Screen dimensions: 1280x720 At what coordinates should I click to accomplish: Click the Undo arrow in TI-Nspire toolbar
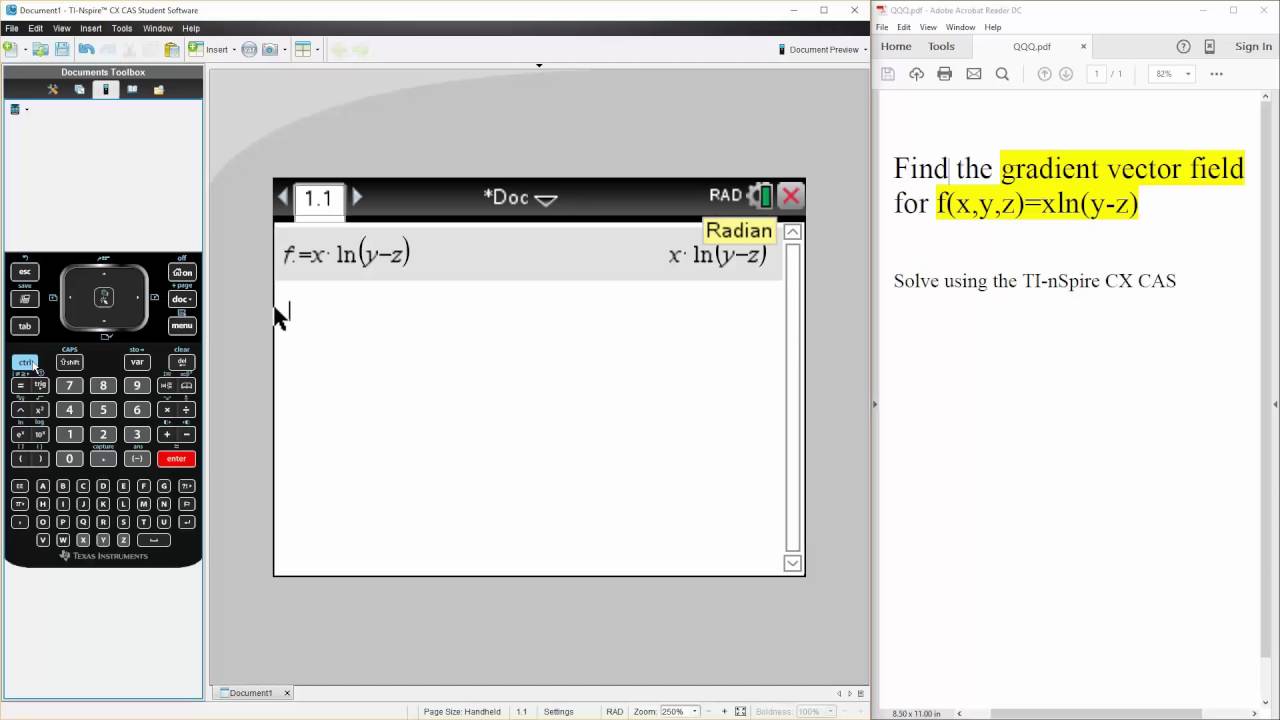click(x=86, y=49)
